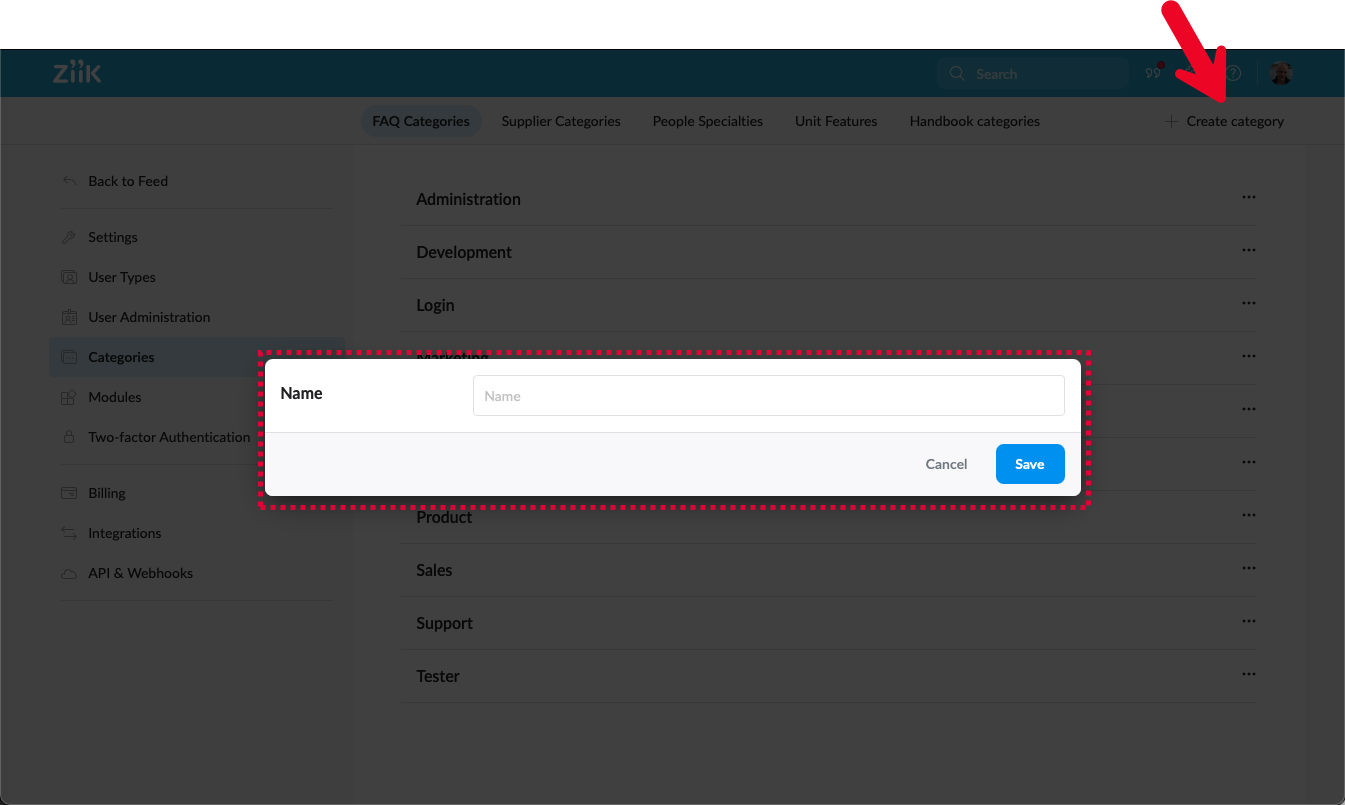Select the Login category name
This screenshot has height=805, width=1345.
[435, 305]
